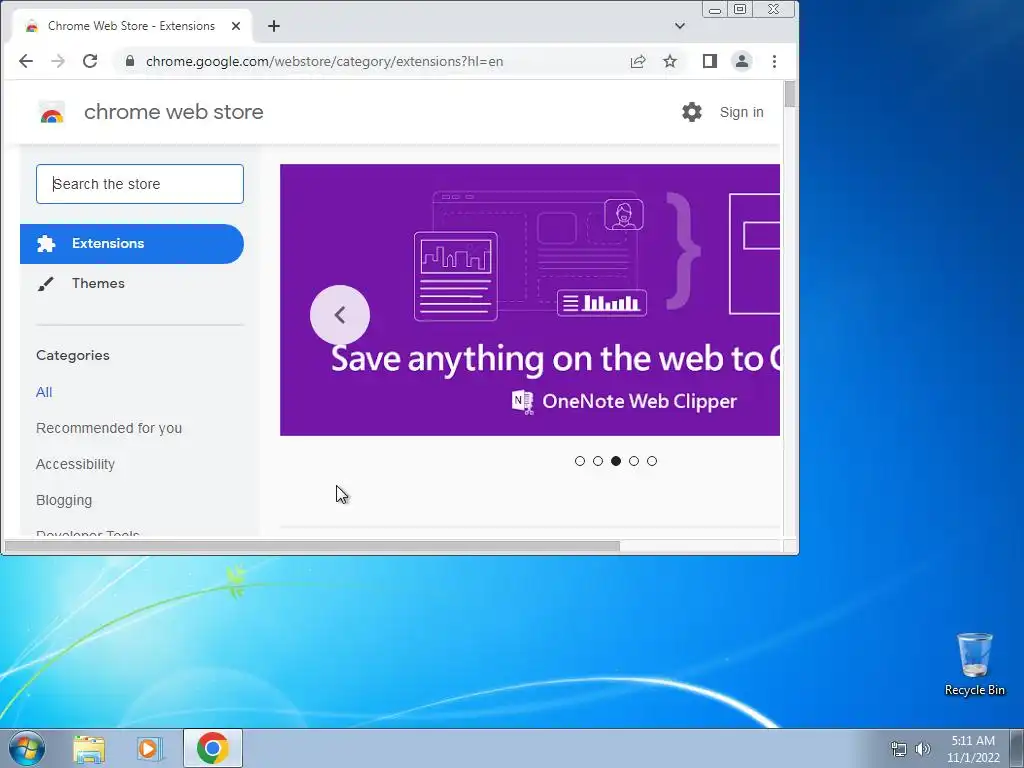Click the lock icon in address bar
Viewport: 1024px width, 768px height.
tap(130, 61)
